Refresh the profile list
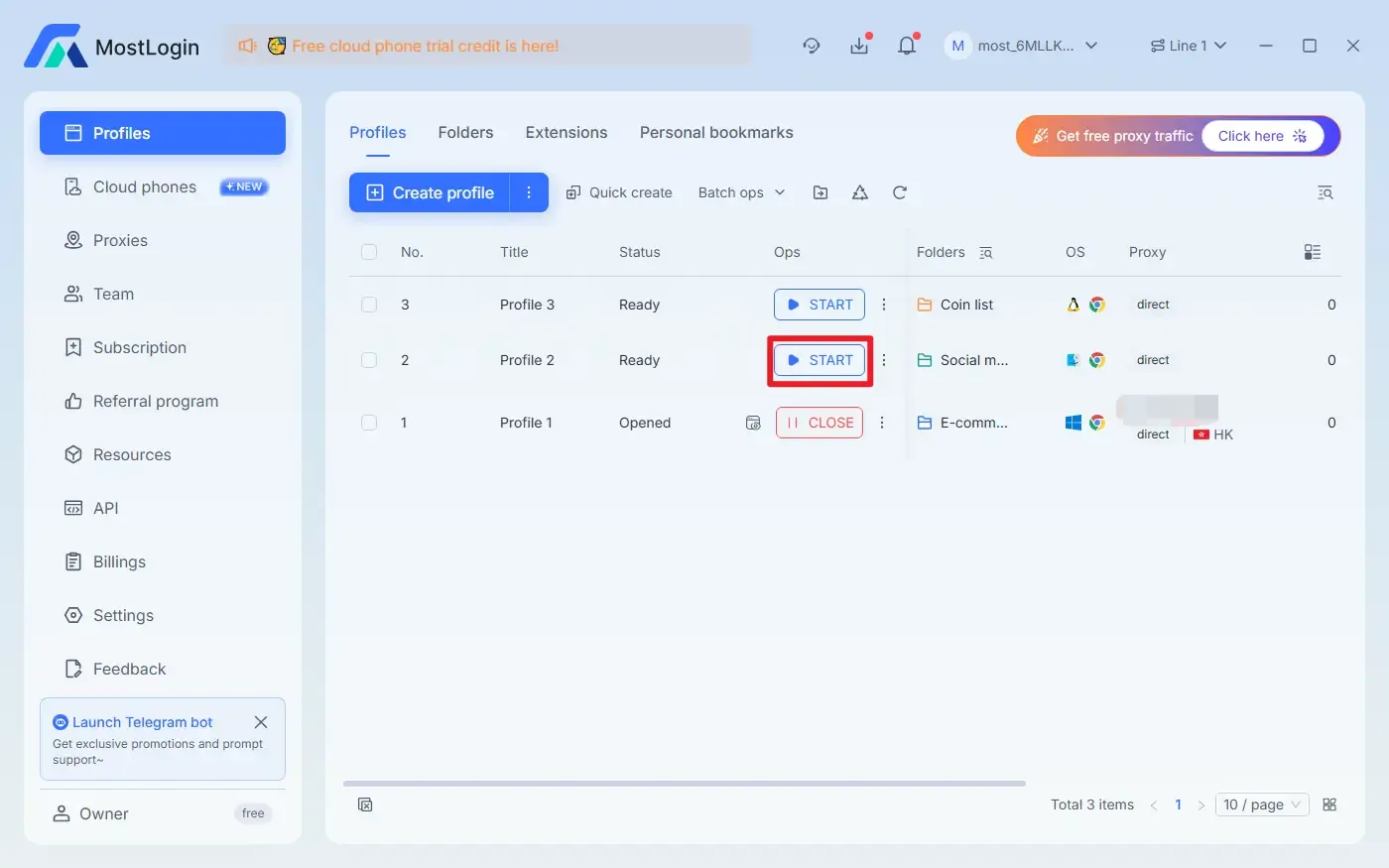This screenshot has width=1389, height=868. (899, 191)
